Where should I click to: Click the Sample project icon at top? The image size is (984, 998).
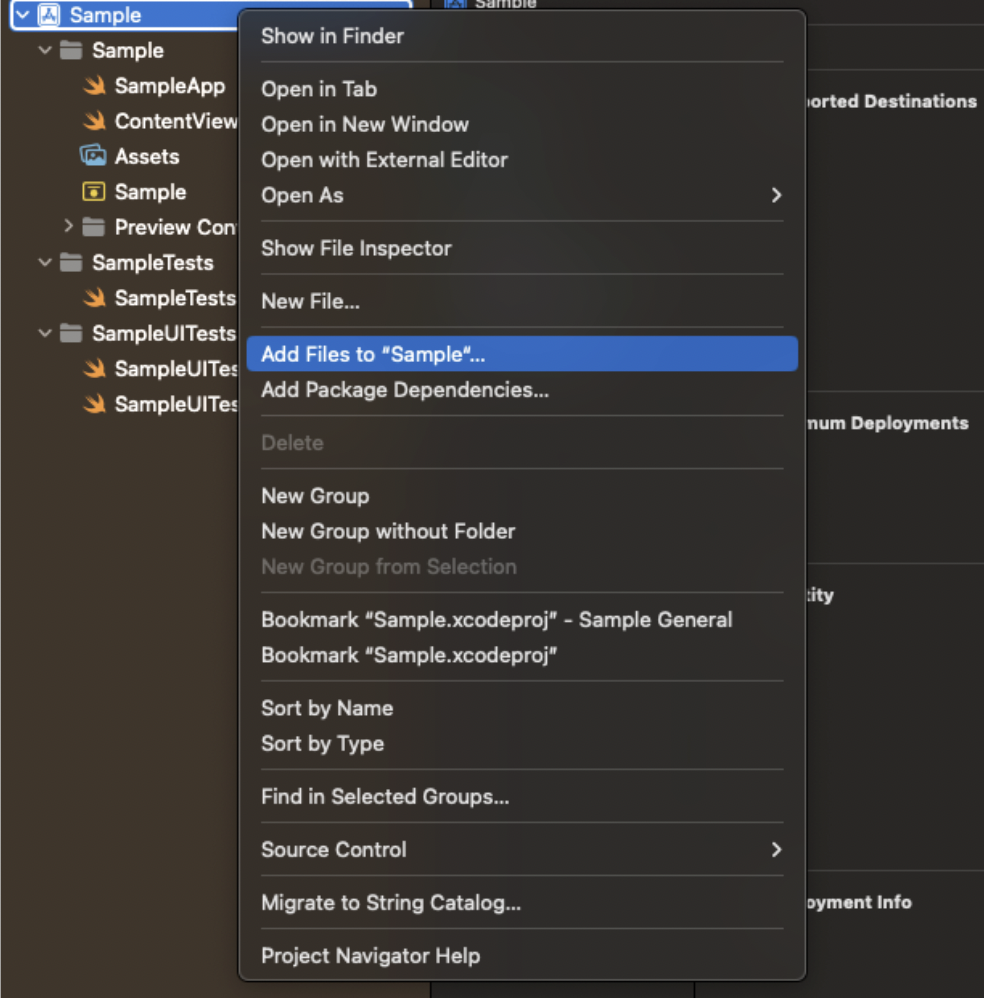tap(49, 15)
